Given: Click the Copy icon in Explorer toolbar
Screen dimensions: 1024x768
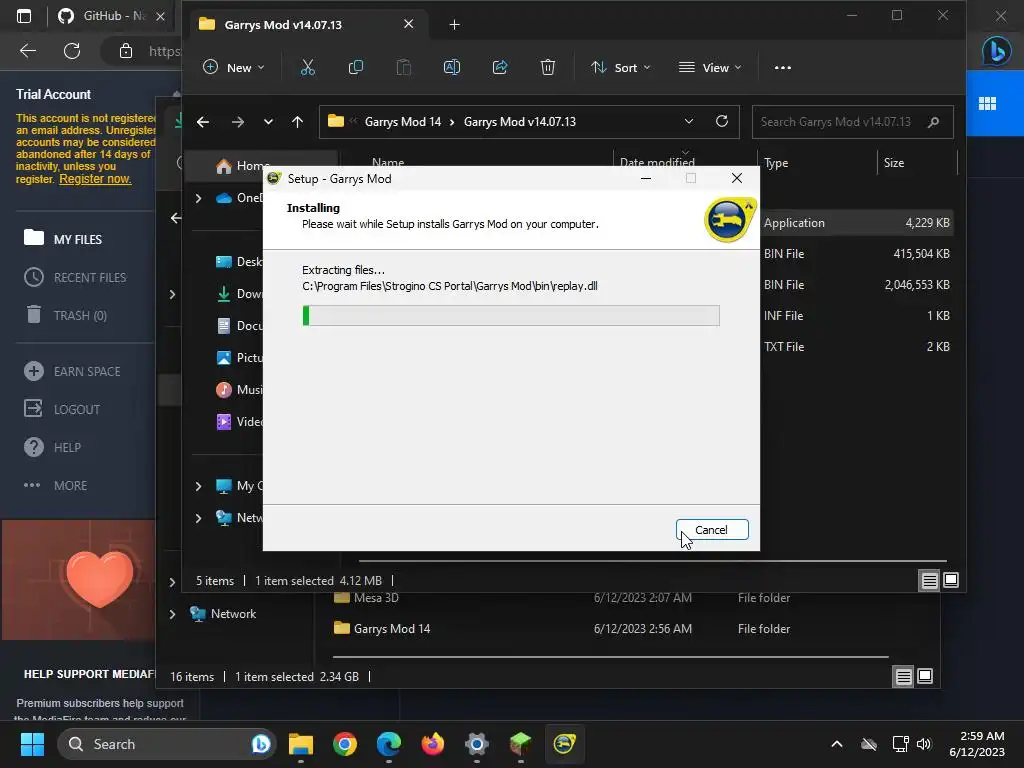Looking at the screenshot, I should (x=356, y=67).
